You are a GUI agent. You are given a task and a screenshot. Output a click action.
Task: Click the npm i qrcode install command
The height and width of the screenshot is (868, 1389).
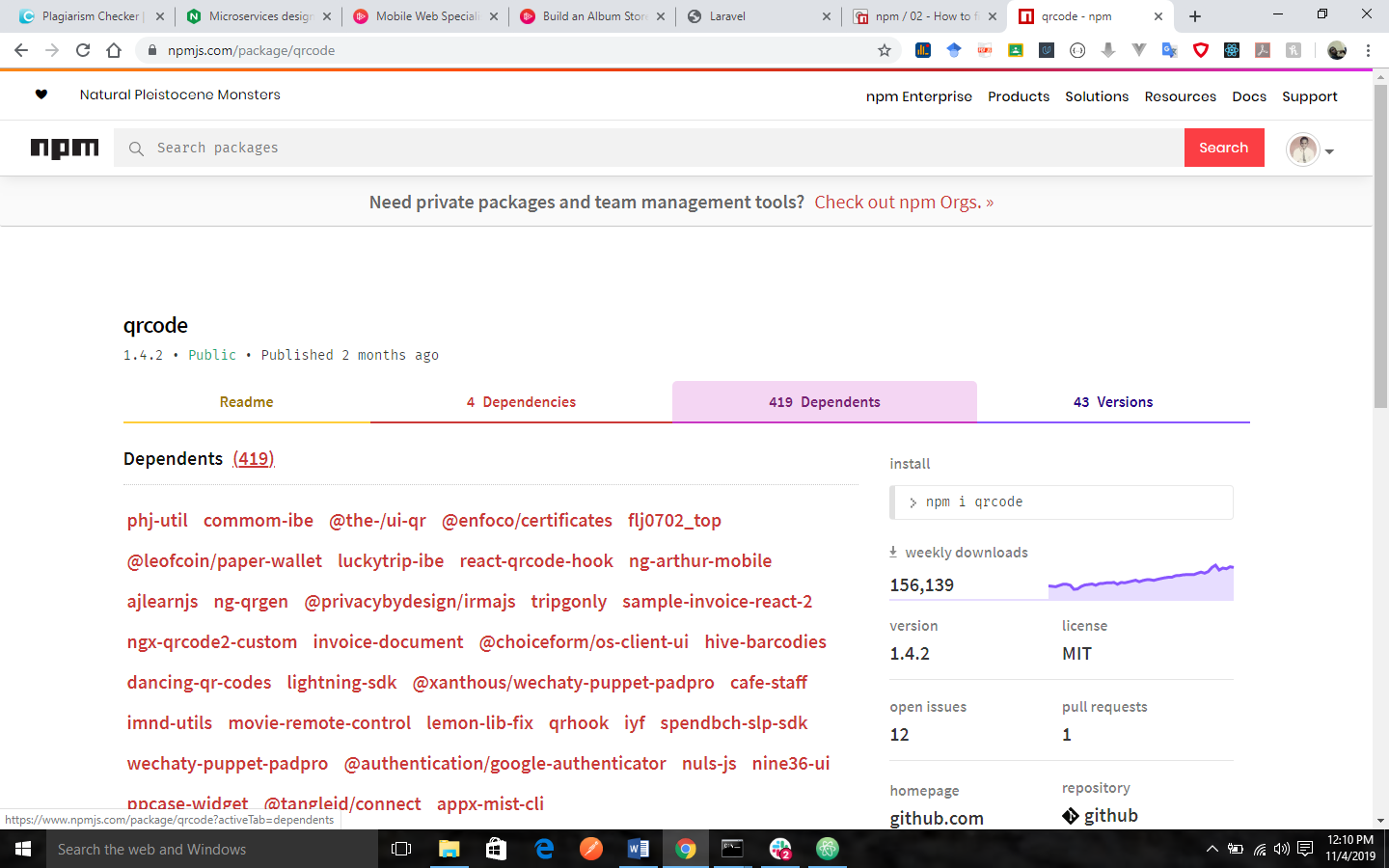tap(1061, 502)
